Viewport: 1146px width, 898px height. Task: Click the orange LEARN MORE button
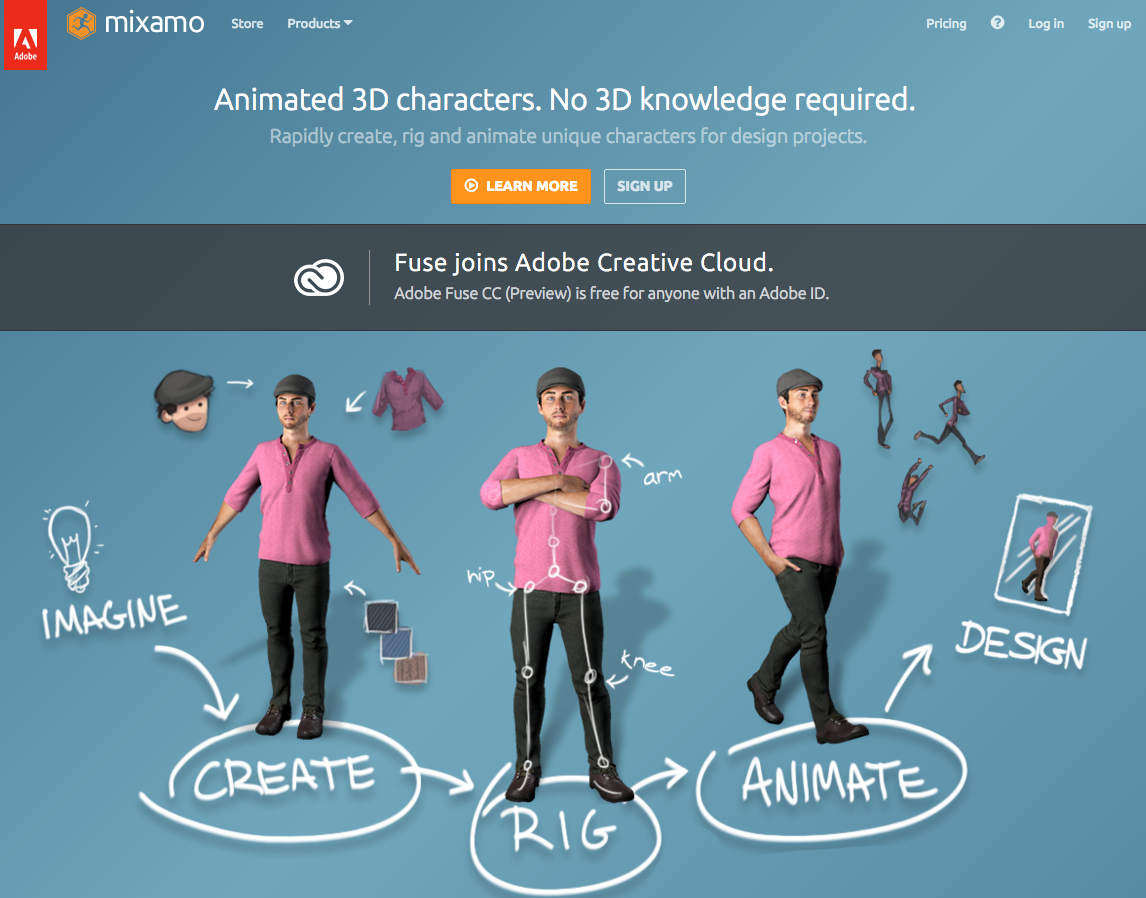pyautogui.click(x=520, y=186)
